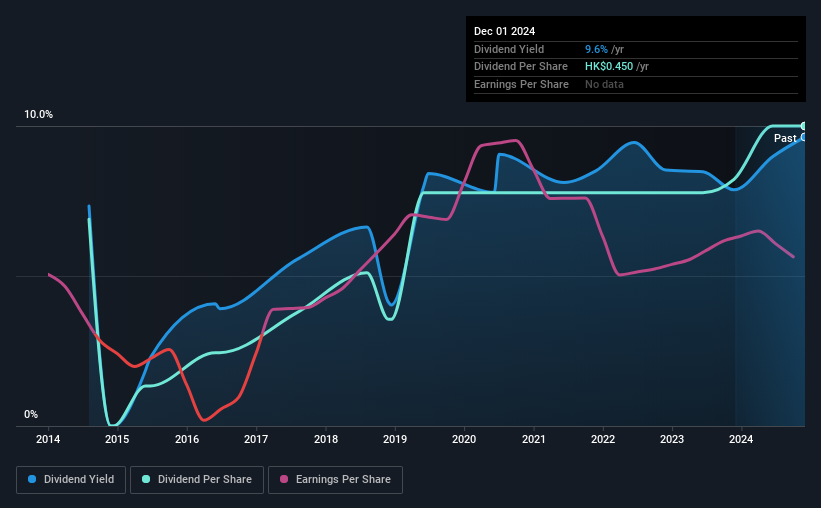
Task: Select the 2022 axis label
Action: (x=603, y=439)
